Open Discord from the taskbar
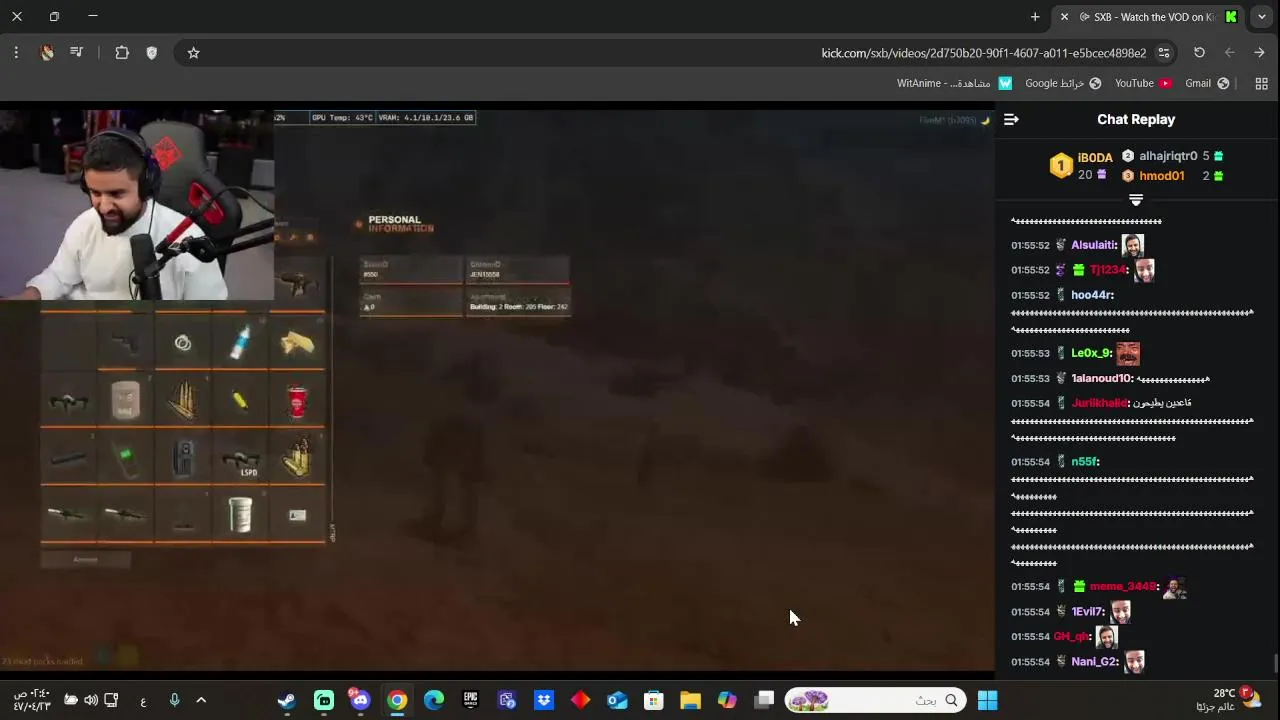 point(360,700)
